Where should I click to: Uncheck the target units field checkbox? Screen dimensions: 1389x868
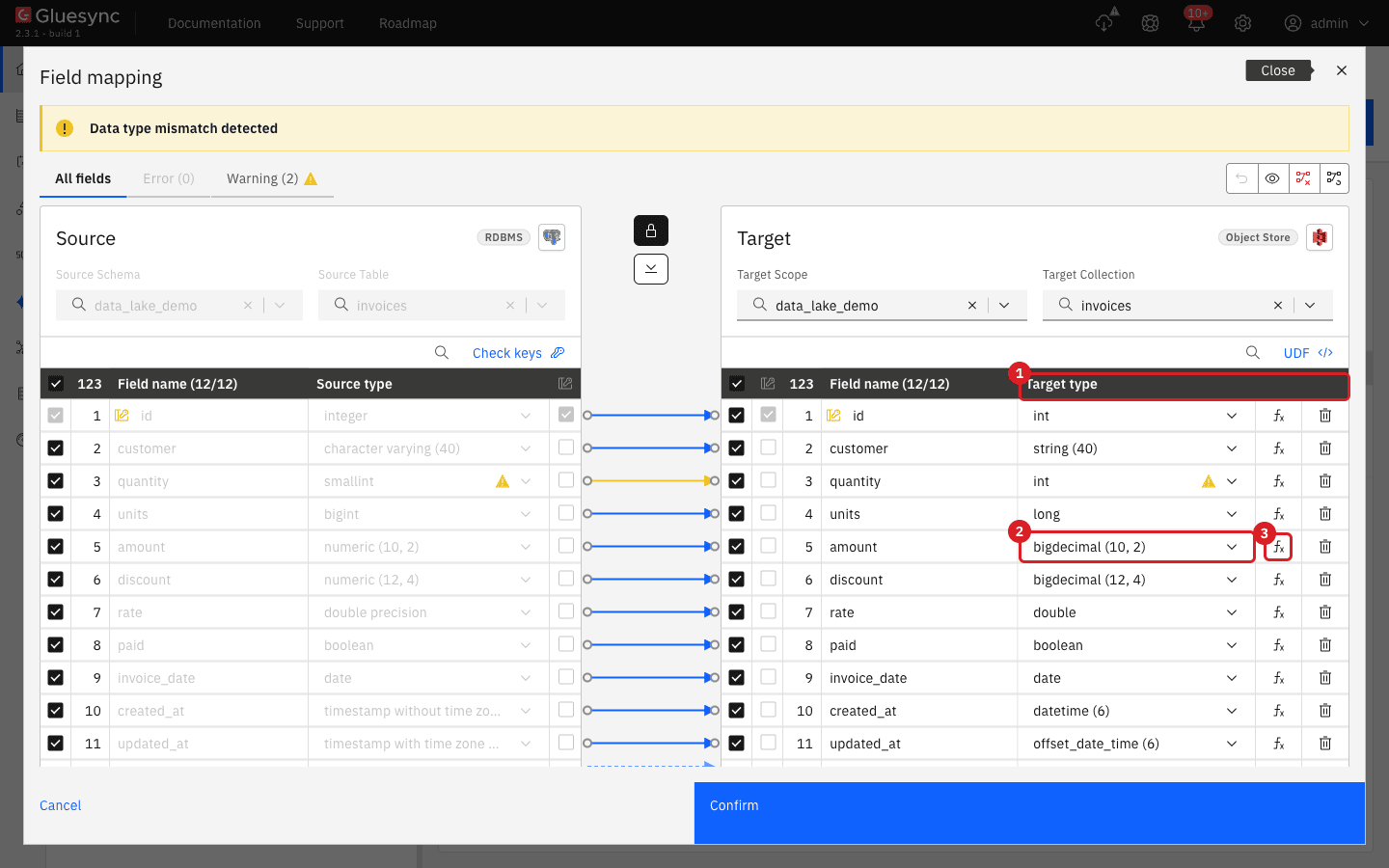click(x=737, y=514)
